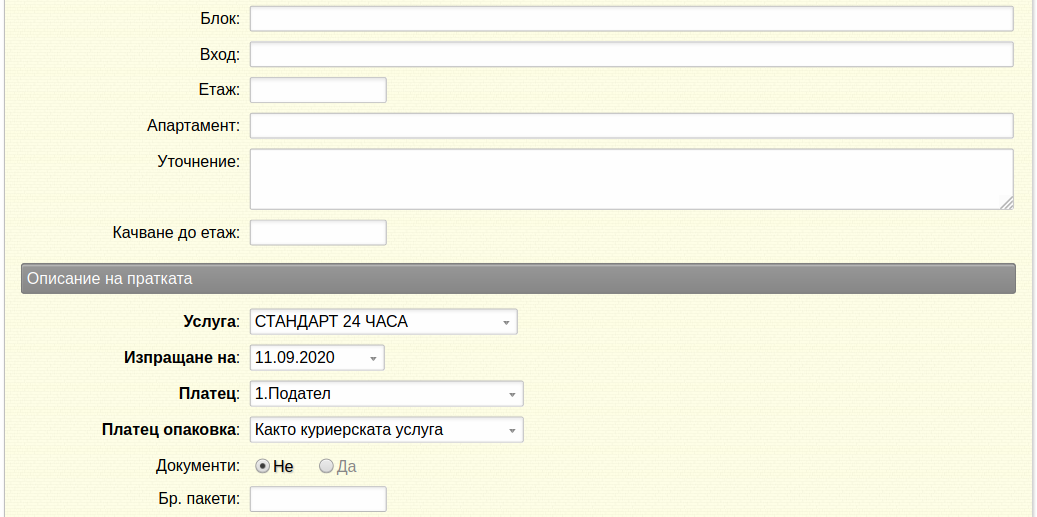
Task: Open the Платец опаковка dropdown
Action: (386, 430)
